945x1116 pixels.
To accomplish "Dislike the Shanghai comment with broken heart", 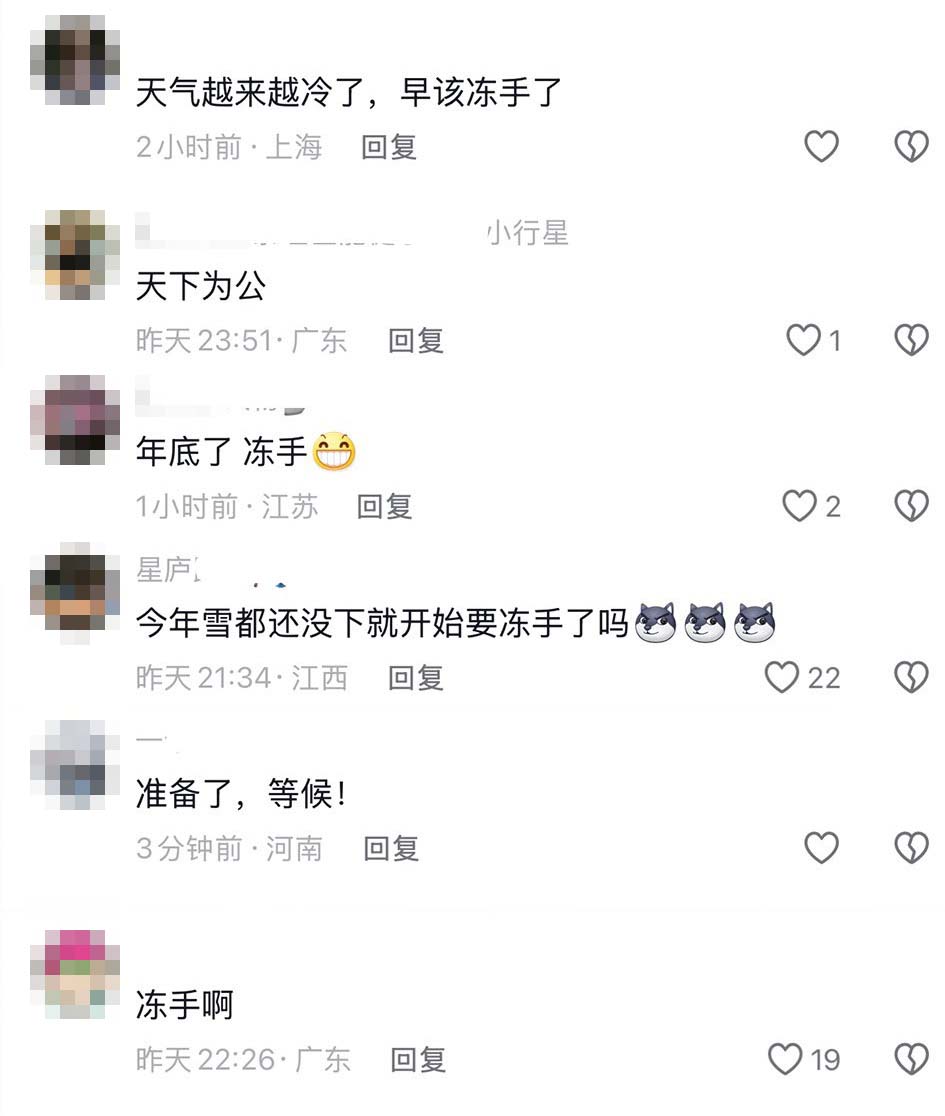I will point(912,147).
